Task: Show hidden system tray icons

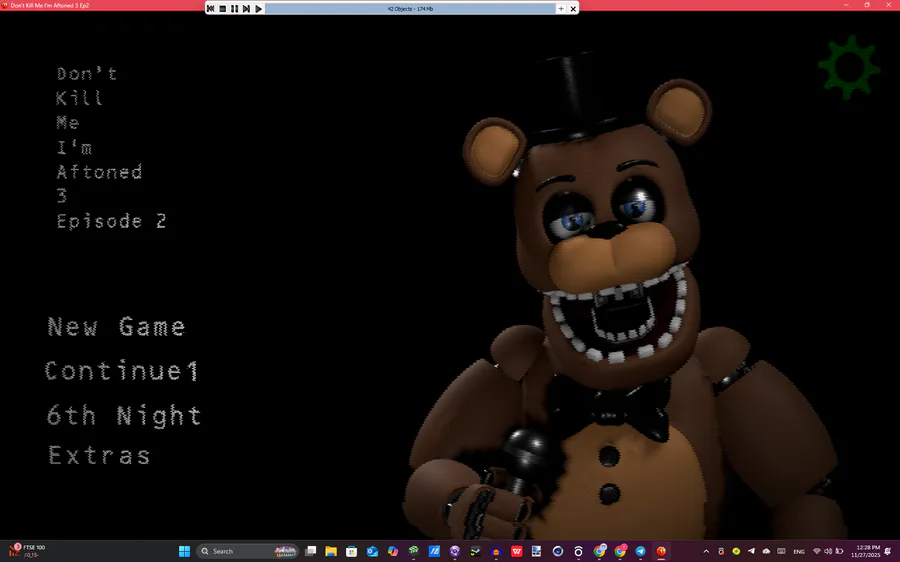Action: coord(706,552)
